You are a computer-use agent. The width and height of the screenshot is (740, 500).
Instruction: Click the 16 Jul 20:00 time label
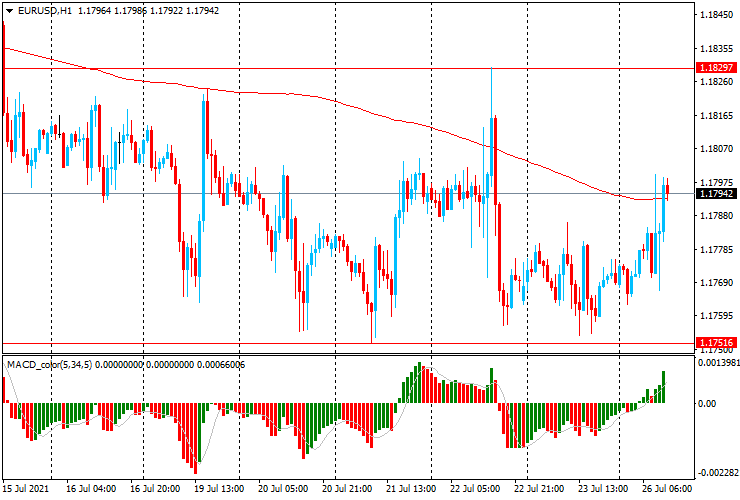click(x=155, y=489)
